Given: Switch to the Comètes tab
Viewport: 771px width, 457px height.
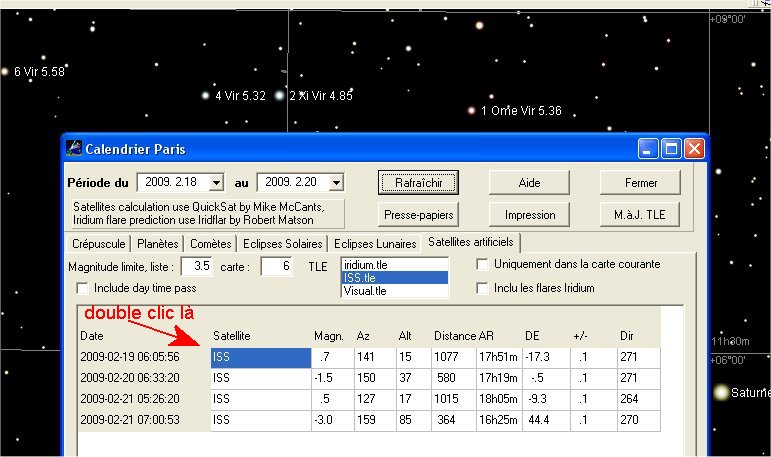Looking at the screenshot, I should click(x=210, y=244).
